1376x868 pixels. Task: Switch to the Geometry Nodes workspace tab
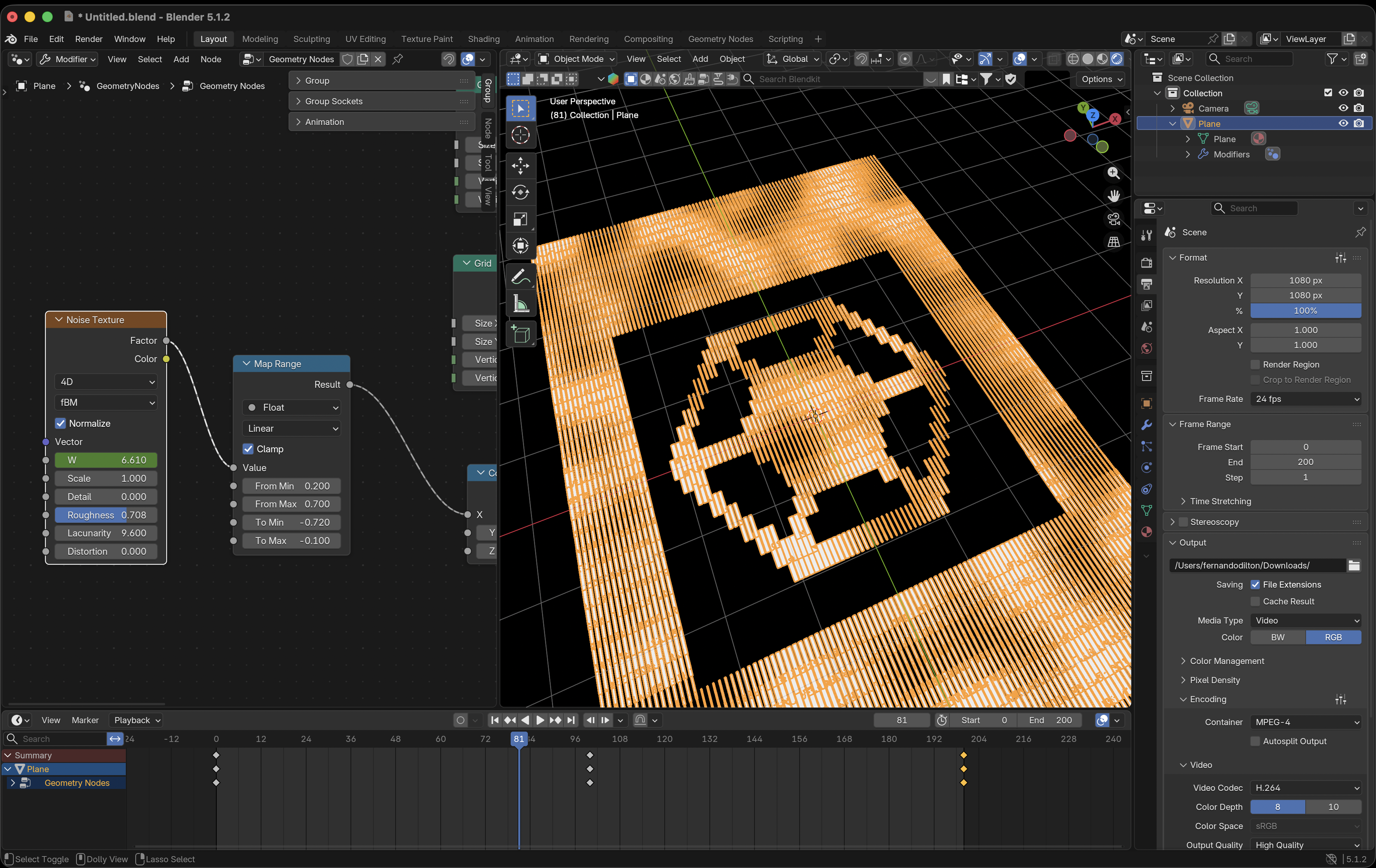click(x=720, y=39)
